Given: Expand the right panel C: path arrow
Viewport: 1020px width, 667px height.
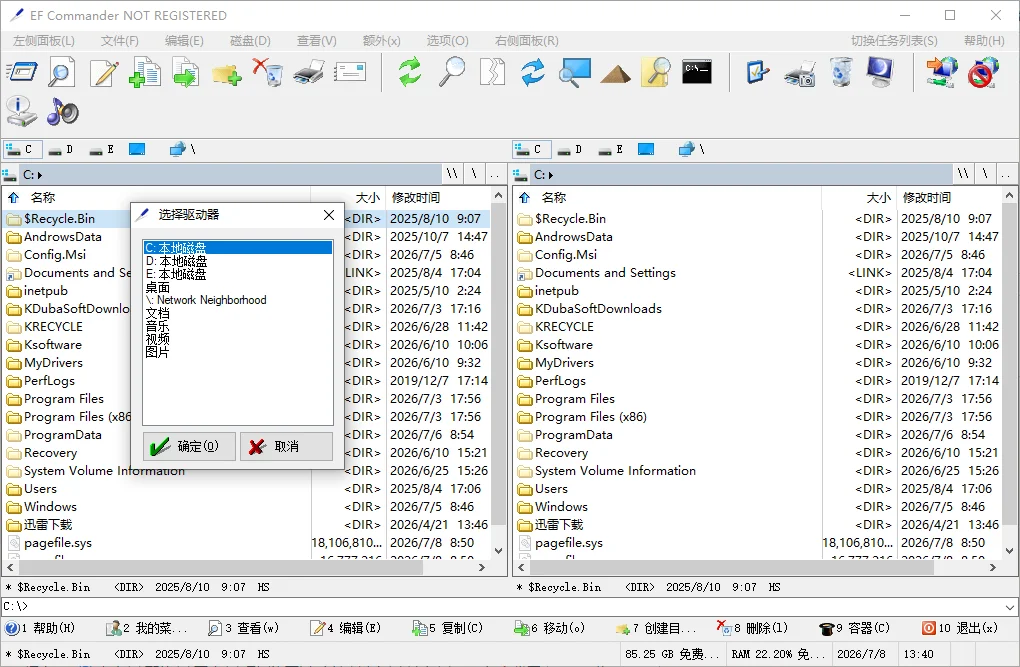Looking at the screenshot, I should pos(551,175).
